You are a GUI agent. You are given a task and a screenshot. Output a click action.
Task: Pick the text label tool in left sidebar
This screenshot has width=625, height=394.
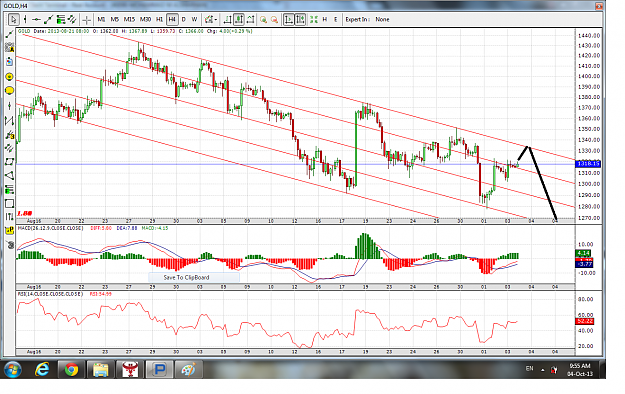(x=9, y=48)
